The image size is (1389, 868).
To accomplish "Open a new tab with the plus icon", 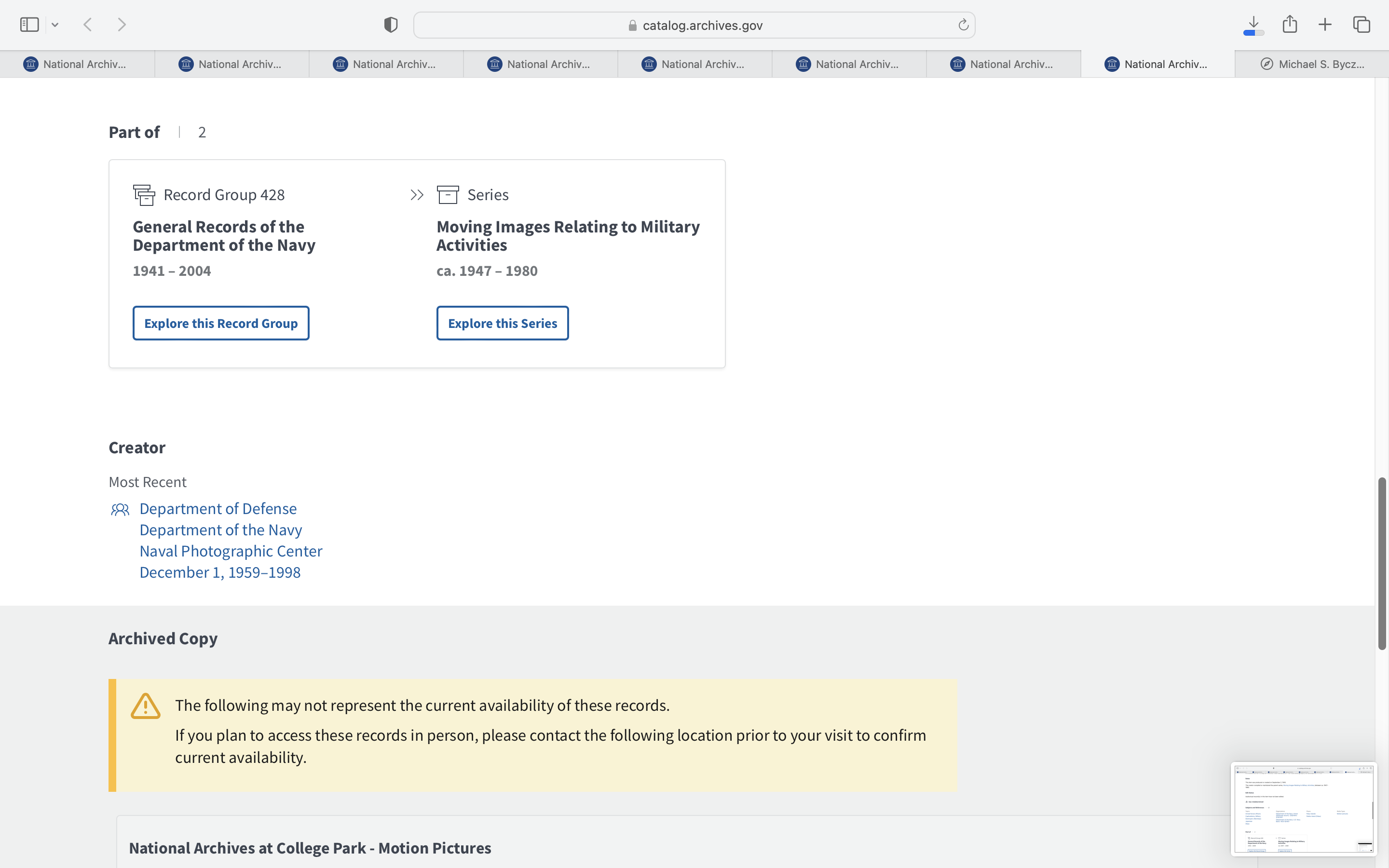I will (x=1325, y=25).
